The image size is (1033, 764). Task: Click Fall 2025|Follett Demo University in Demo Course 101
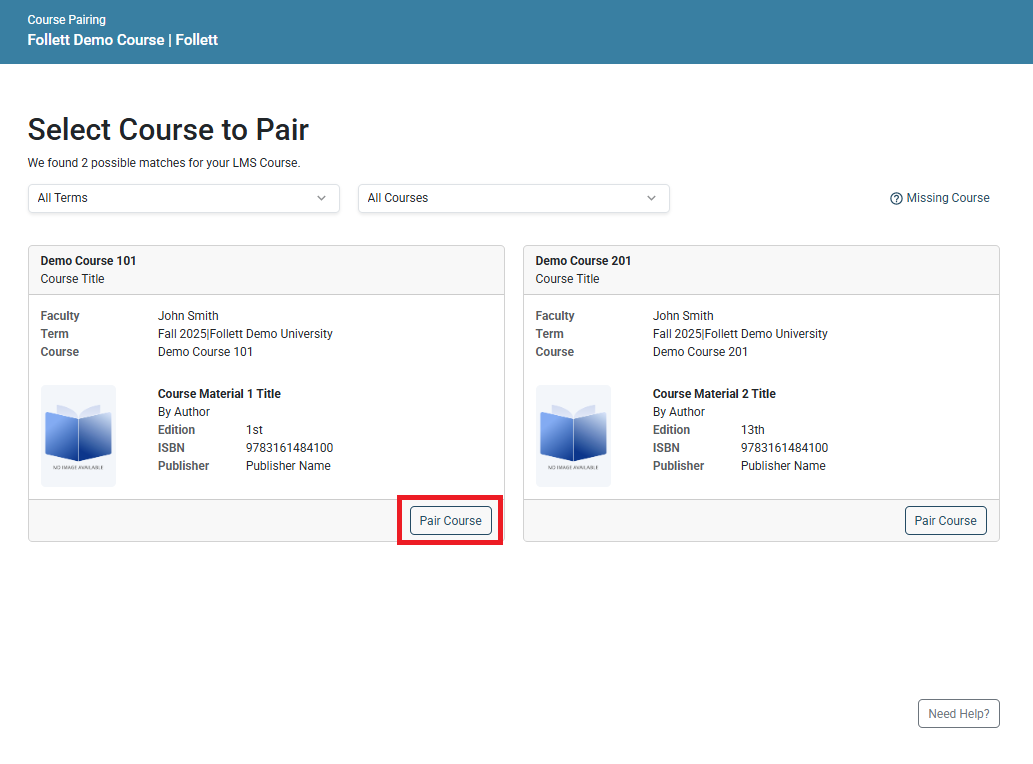click(245, 333)
